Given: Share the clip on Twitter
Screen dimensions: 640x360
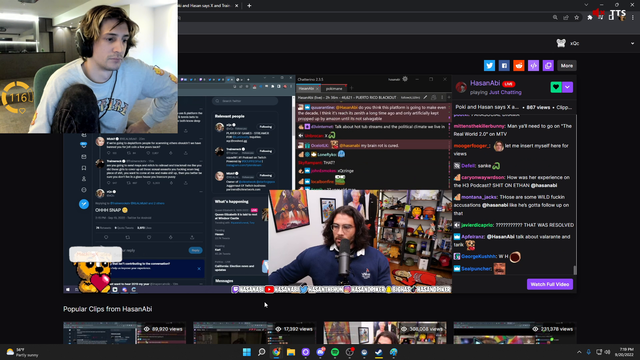Looking at the screenshot, I should click(489, 65).
